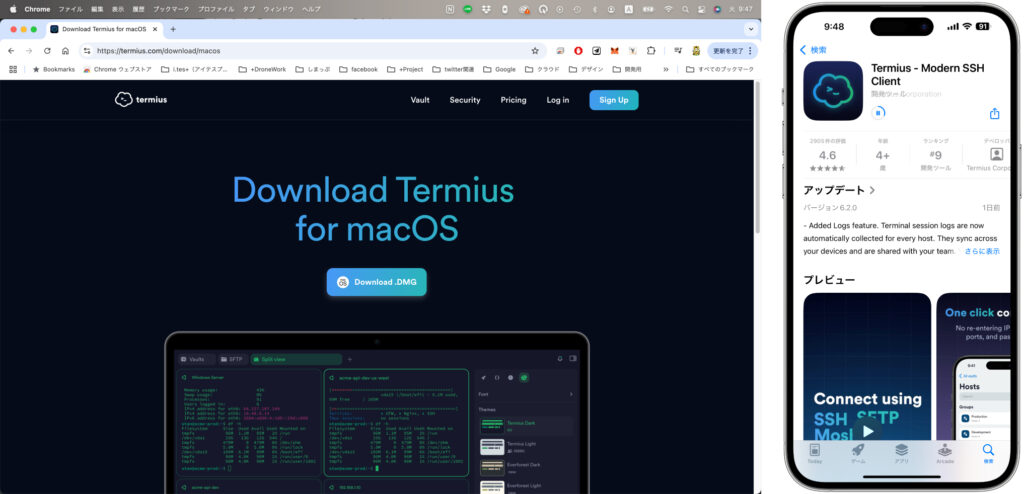Open the tab search dropdown chevron

coord(750,29)
